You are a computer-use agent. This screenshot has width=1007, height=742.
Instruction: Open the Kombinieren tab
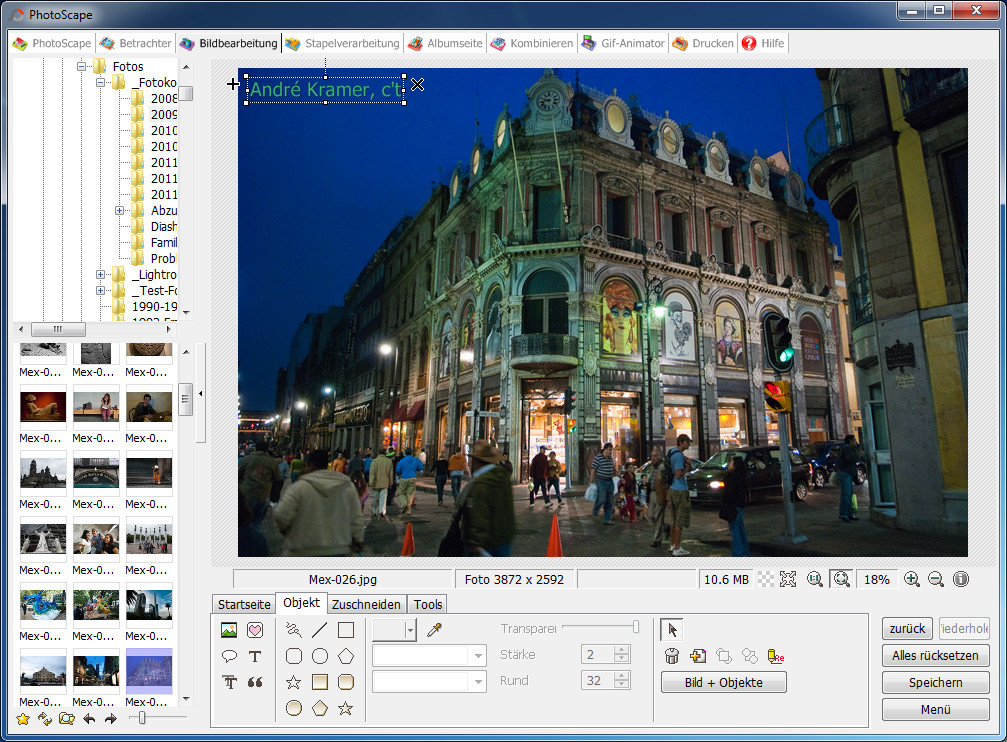coord(532,43)
